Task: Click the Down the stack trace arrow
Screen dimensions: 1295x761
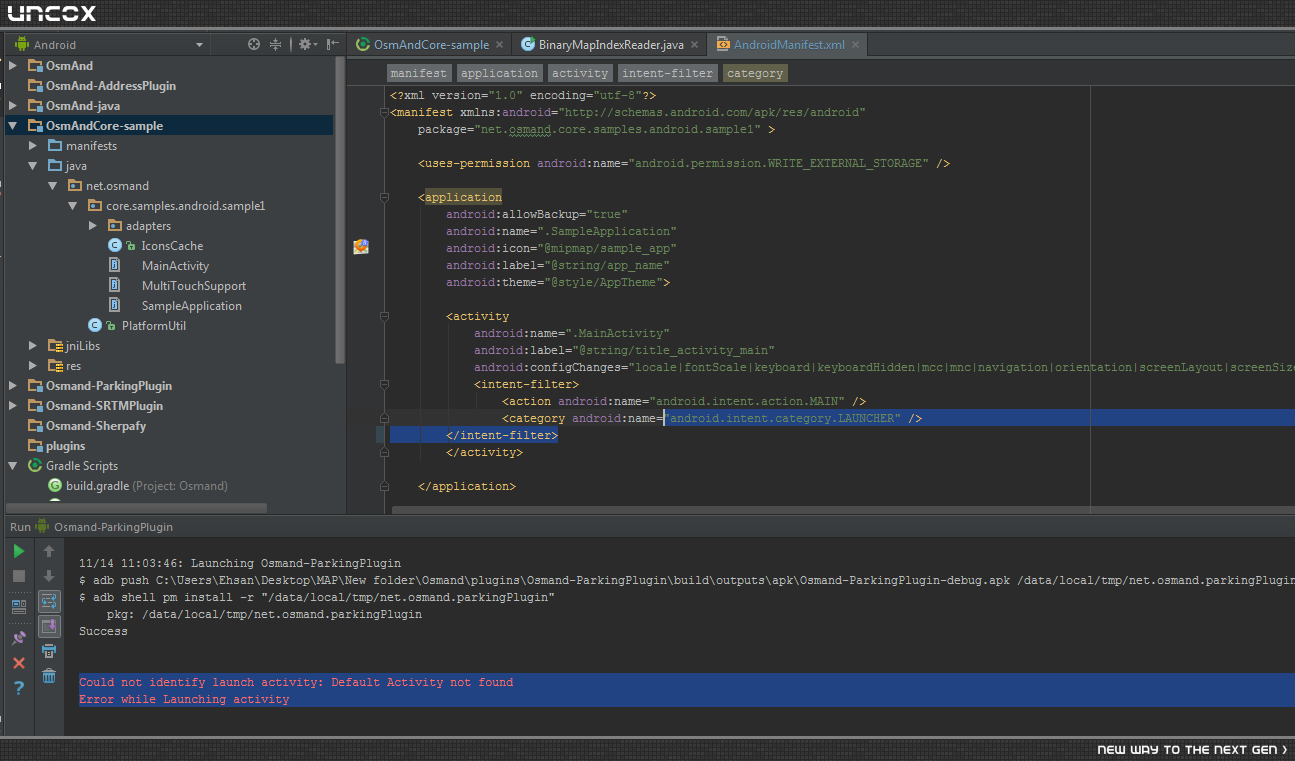Action: coord(49,576)
